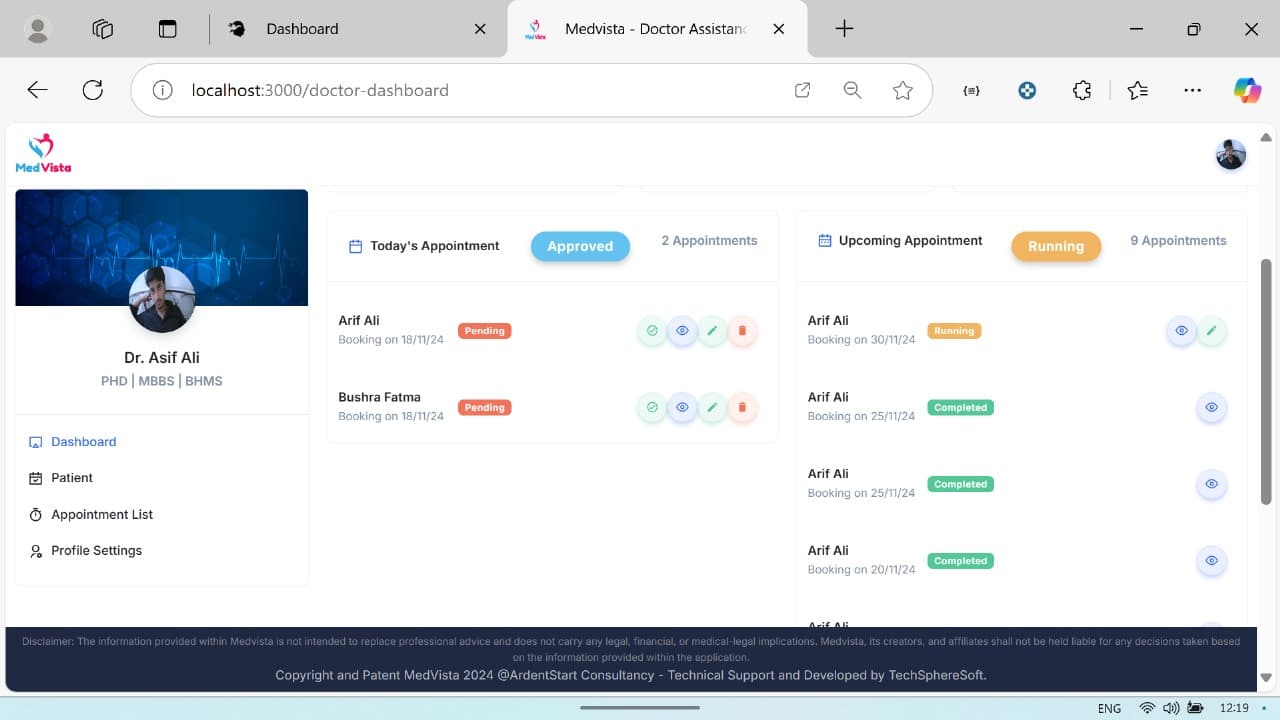Approve Bushra Fatma's appointment with the checkmark icon
This screenshot has height=720, width=1280.
pyautogui.click(x=652, y=408)
